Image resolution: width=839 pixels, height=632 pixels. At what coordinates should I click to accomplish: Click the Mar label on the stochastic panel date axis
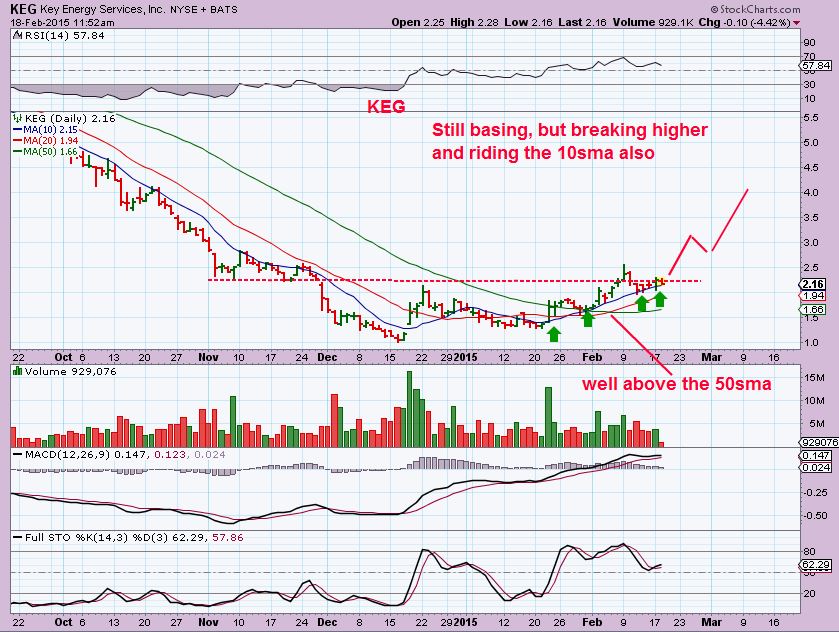(711, 622)
